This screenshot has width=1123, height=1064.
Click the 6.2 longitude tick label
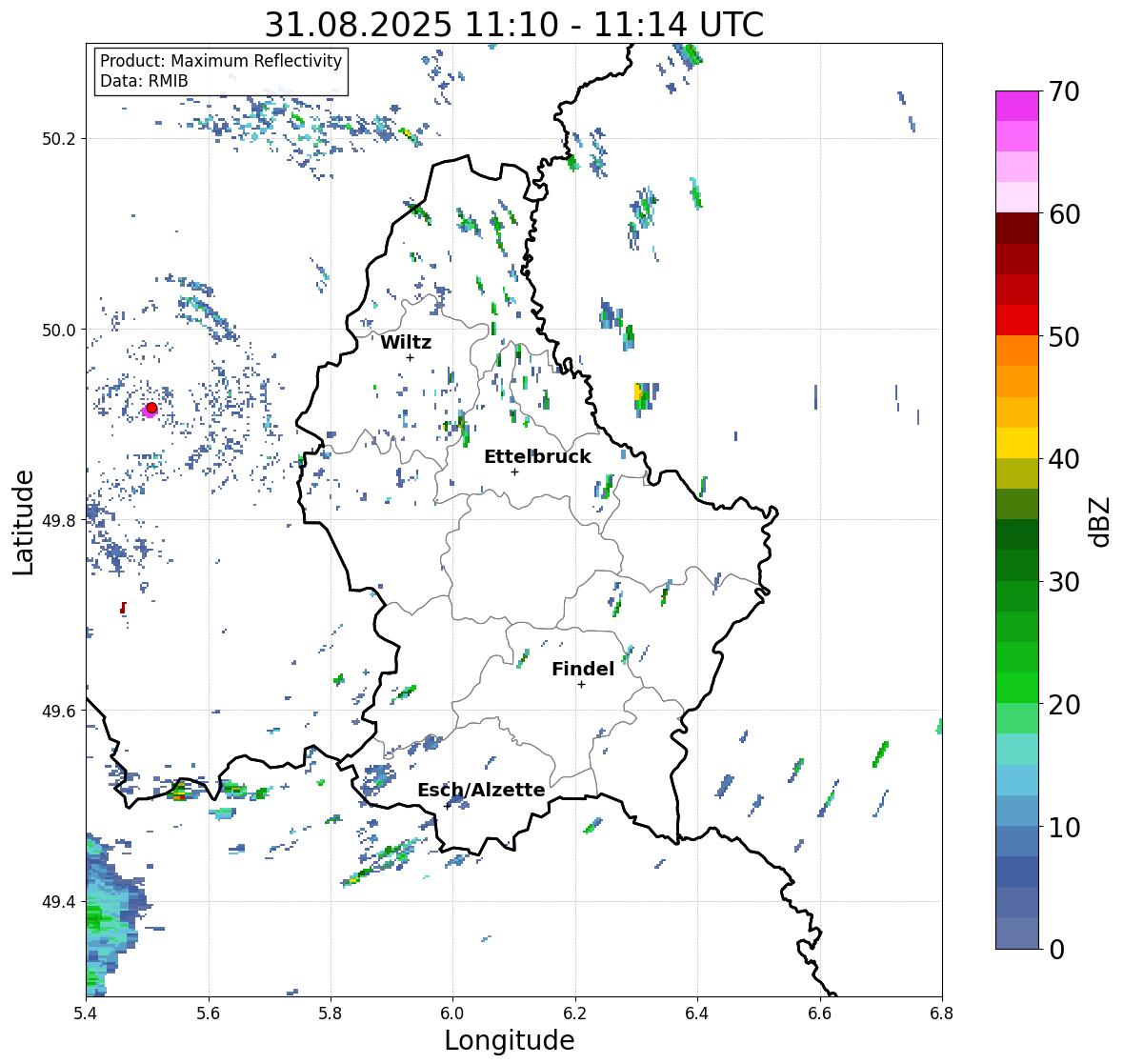[x=575, y=1014]
